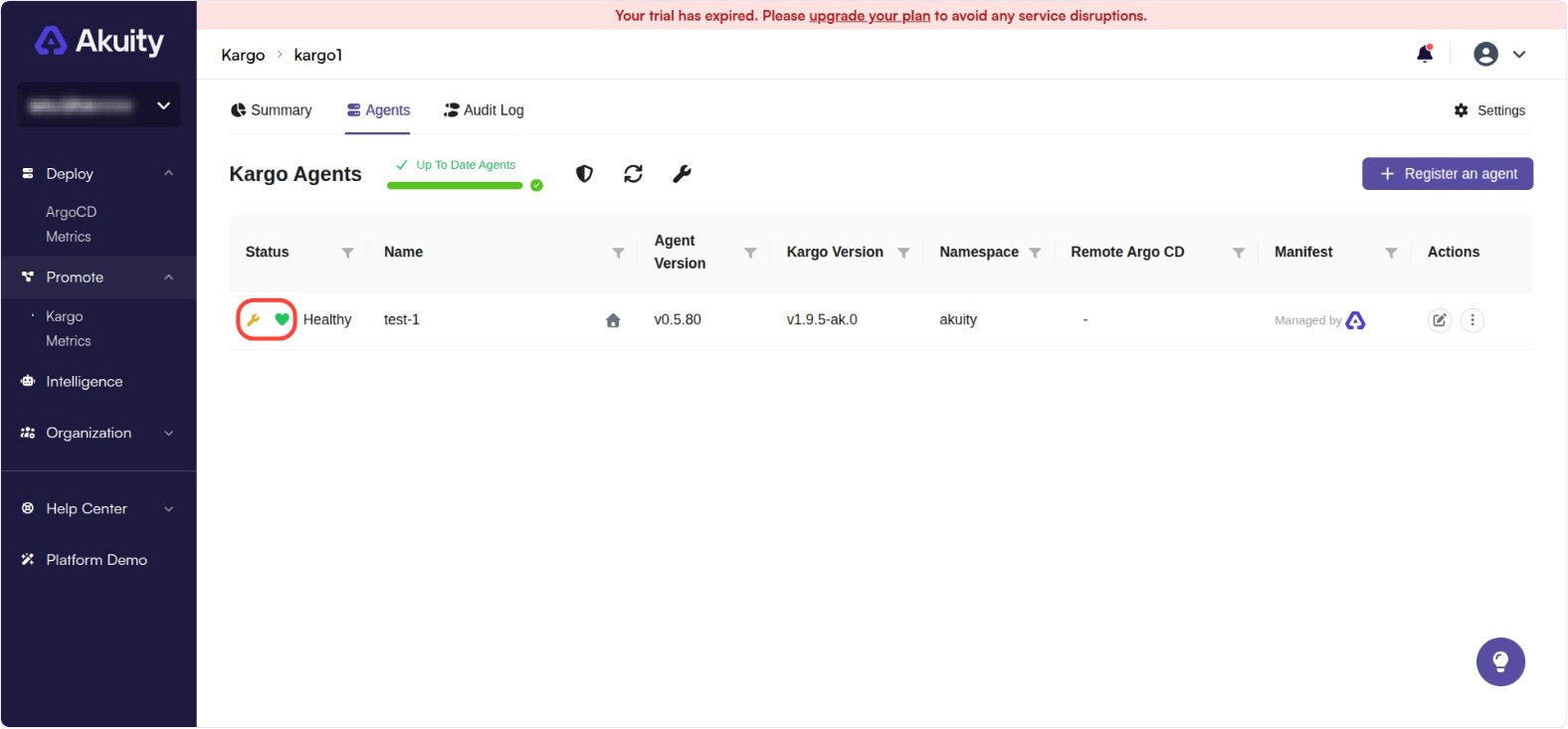Open the notifications bell

(1425, 55)
